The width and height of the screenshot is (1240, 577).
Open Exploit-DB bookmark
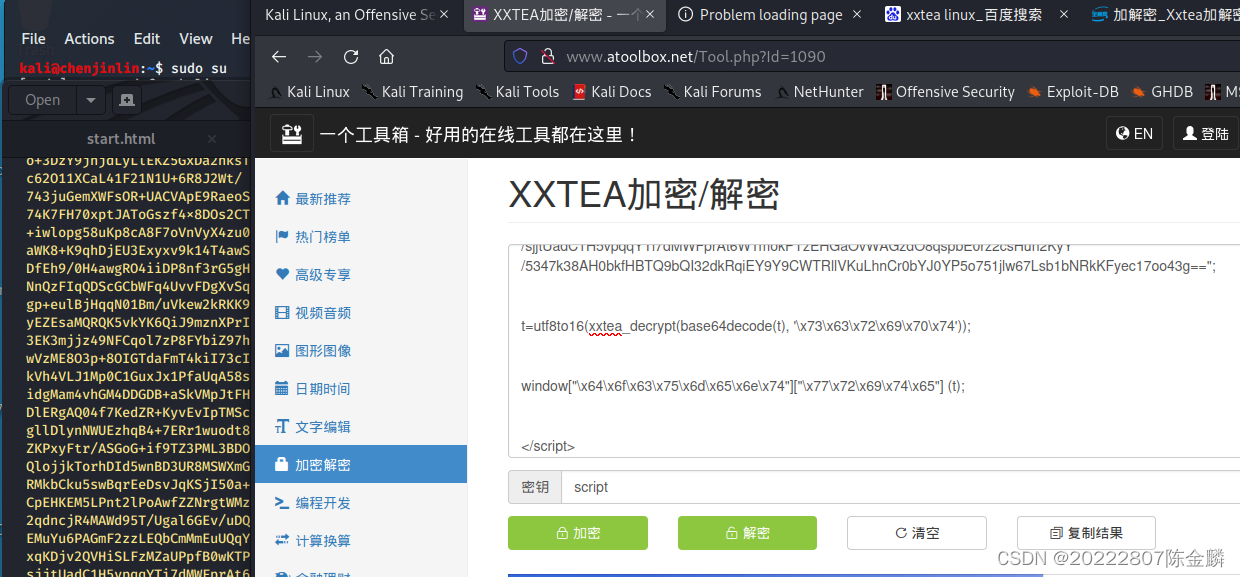tap(1072, 92)
